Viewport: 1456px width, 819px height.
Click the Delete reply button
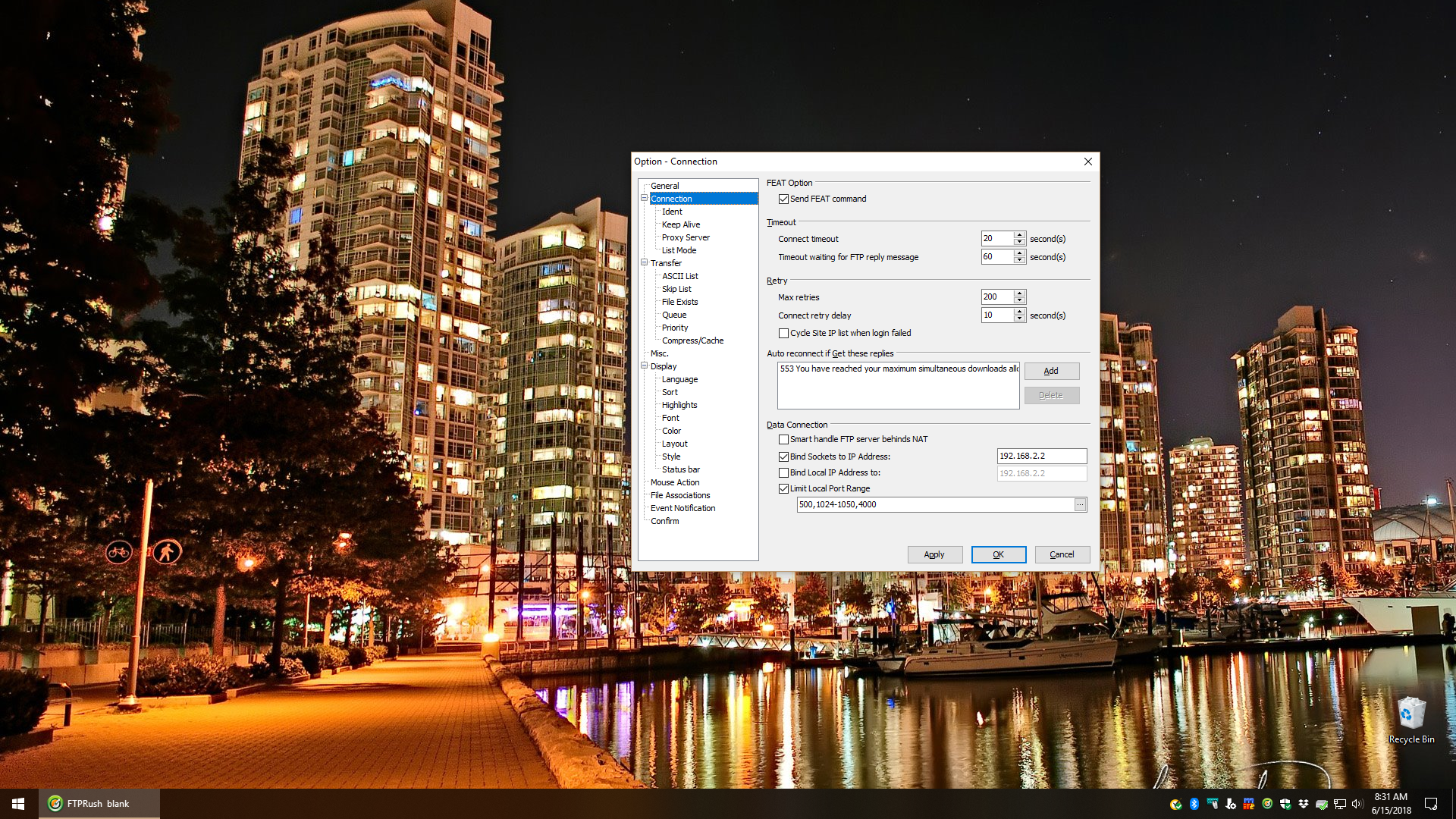click(x=1051, y=396)
